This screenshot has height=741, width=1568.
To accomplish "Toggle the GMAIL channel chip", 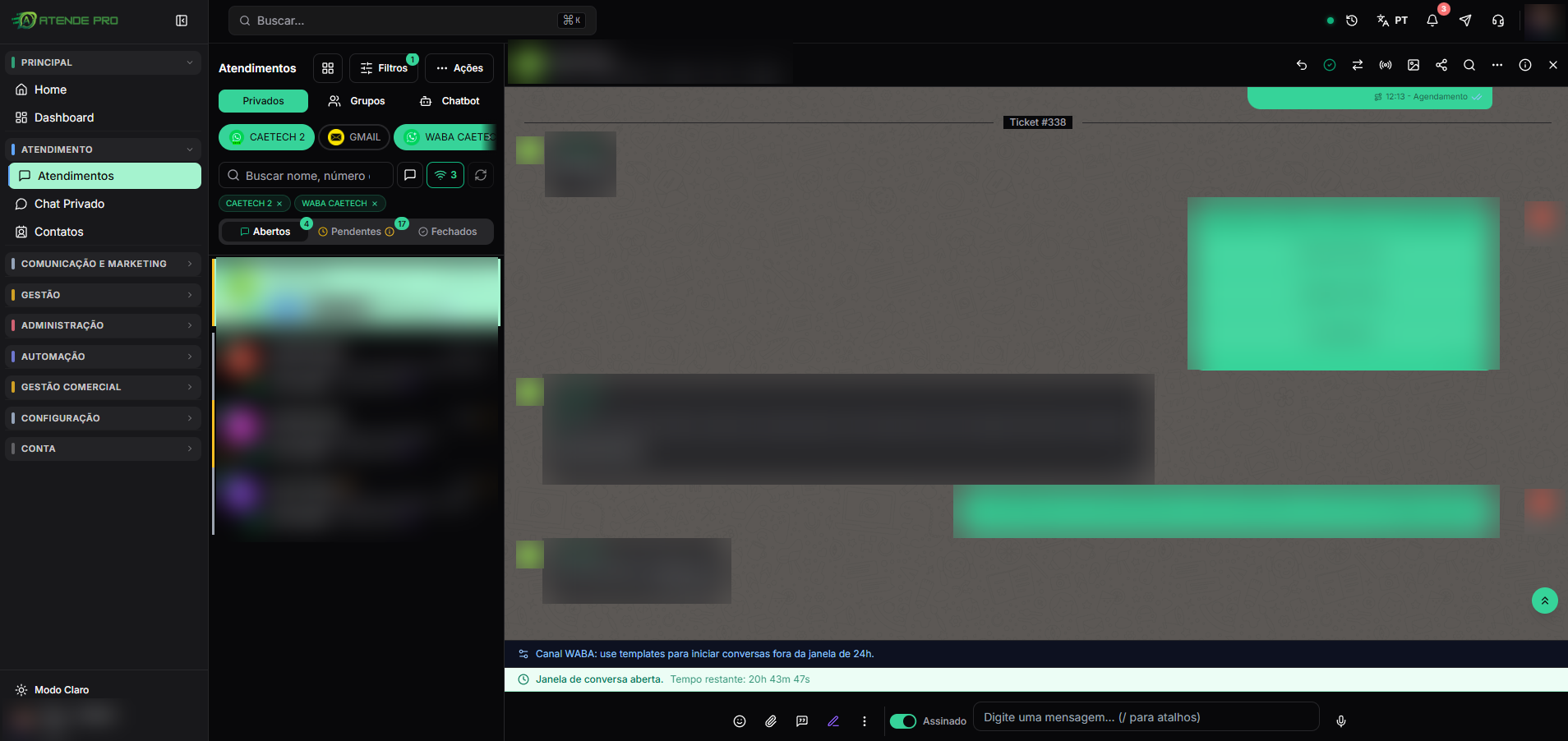I will 354,137.
